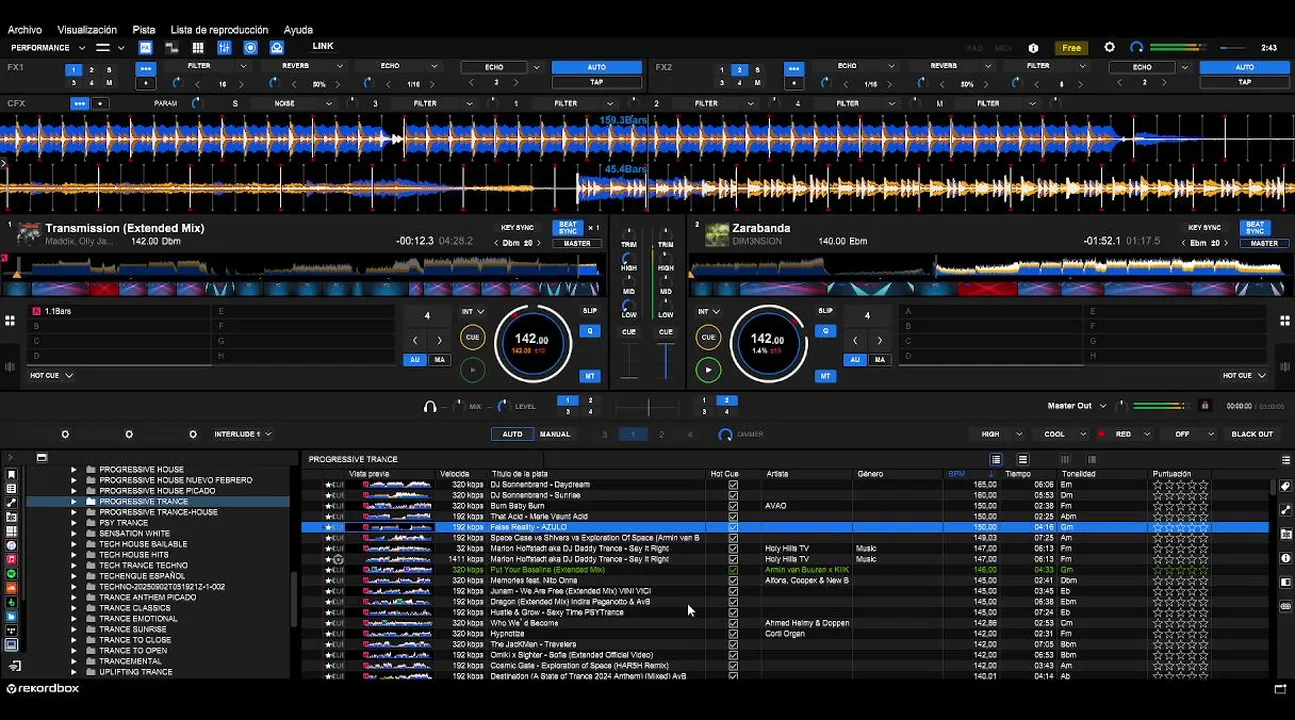
Task: Open deck 1 INT dropdown
Action: (x=472, y=312)
